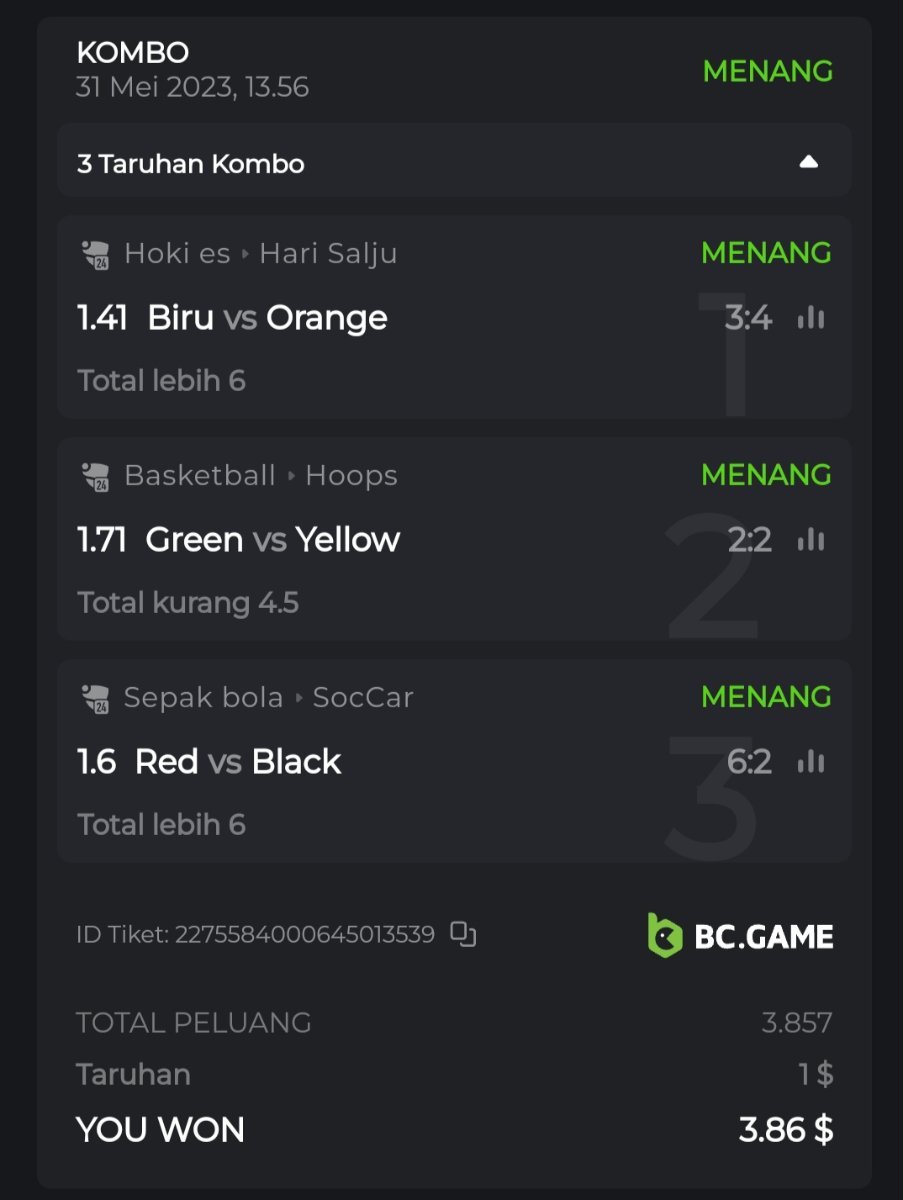
Task: Open the Biru vs Orange match
Action: (267, 318)
